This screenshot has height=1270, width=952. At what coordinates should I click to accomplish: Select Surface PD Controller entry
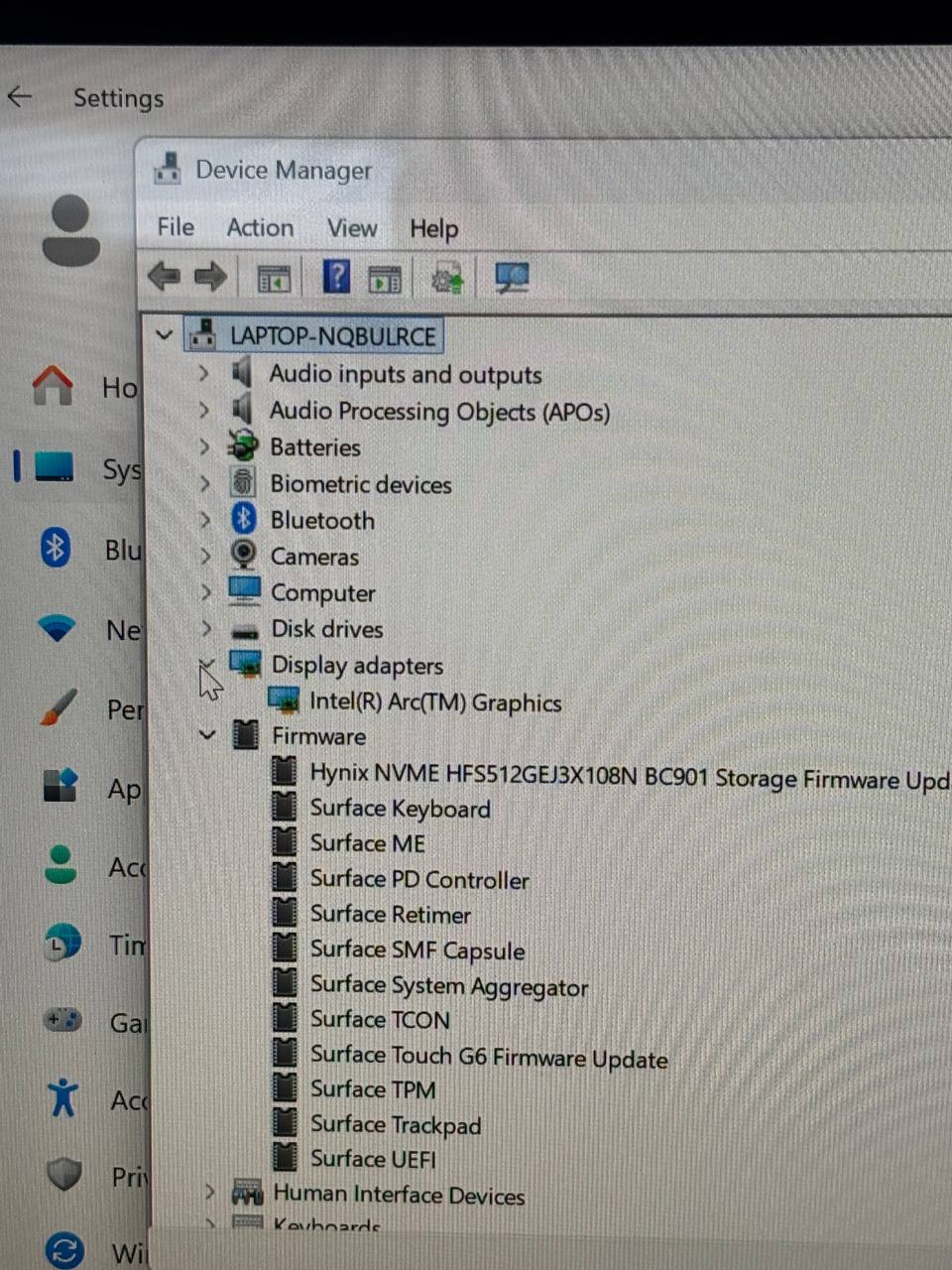[x=419, y=879]
